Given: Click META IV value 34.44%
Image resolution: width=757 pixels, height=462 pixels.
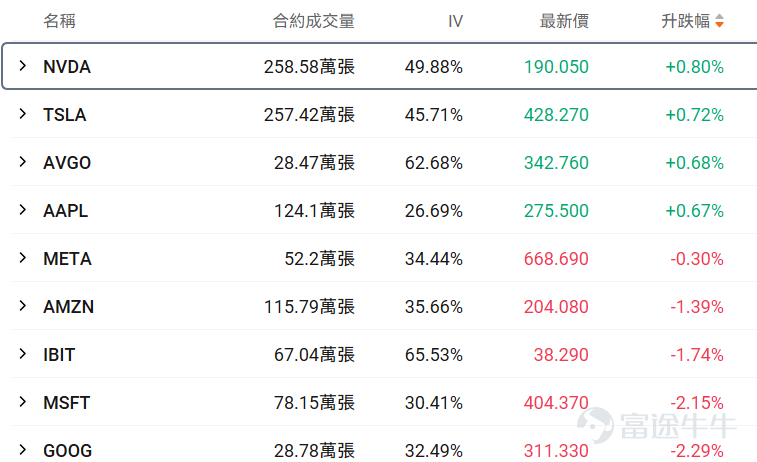Looking at the screenshot, I should pyautogui.click(x=434, y=259).
